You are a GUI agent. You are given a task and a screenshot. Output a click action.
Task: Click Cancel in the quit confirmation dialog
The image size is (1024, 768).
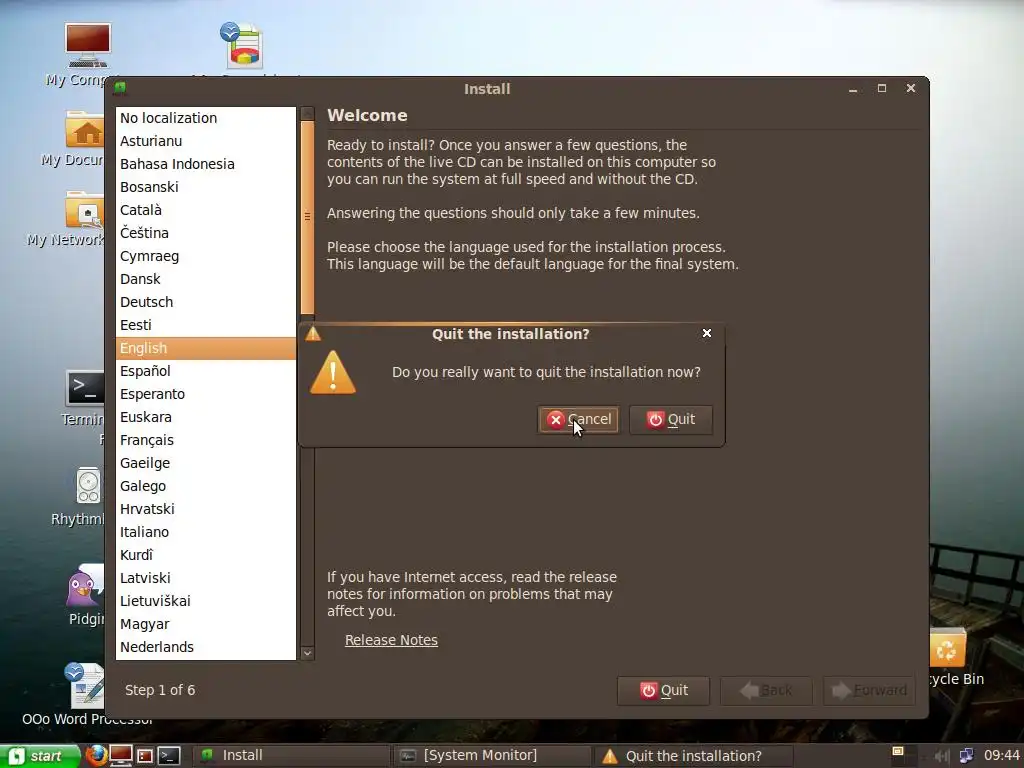click(578, 419)
